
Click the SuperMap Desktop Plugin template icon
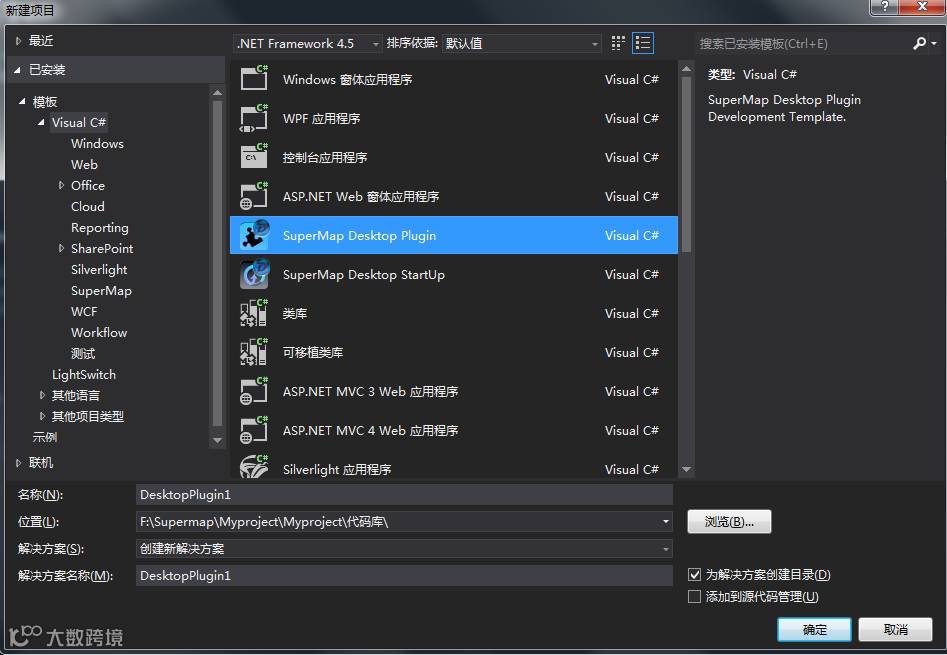click(x=254, y=235)
